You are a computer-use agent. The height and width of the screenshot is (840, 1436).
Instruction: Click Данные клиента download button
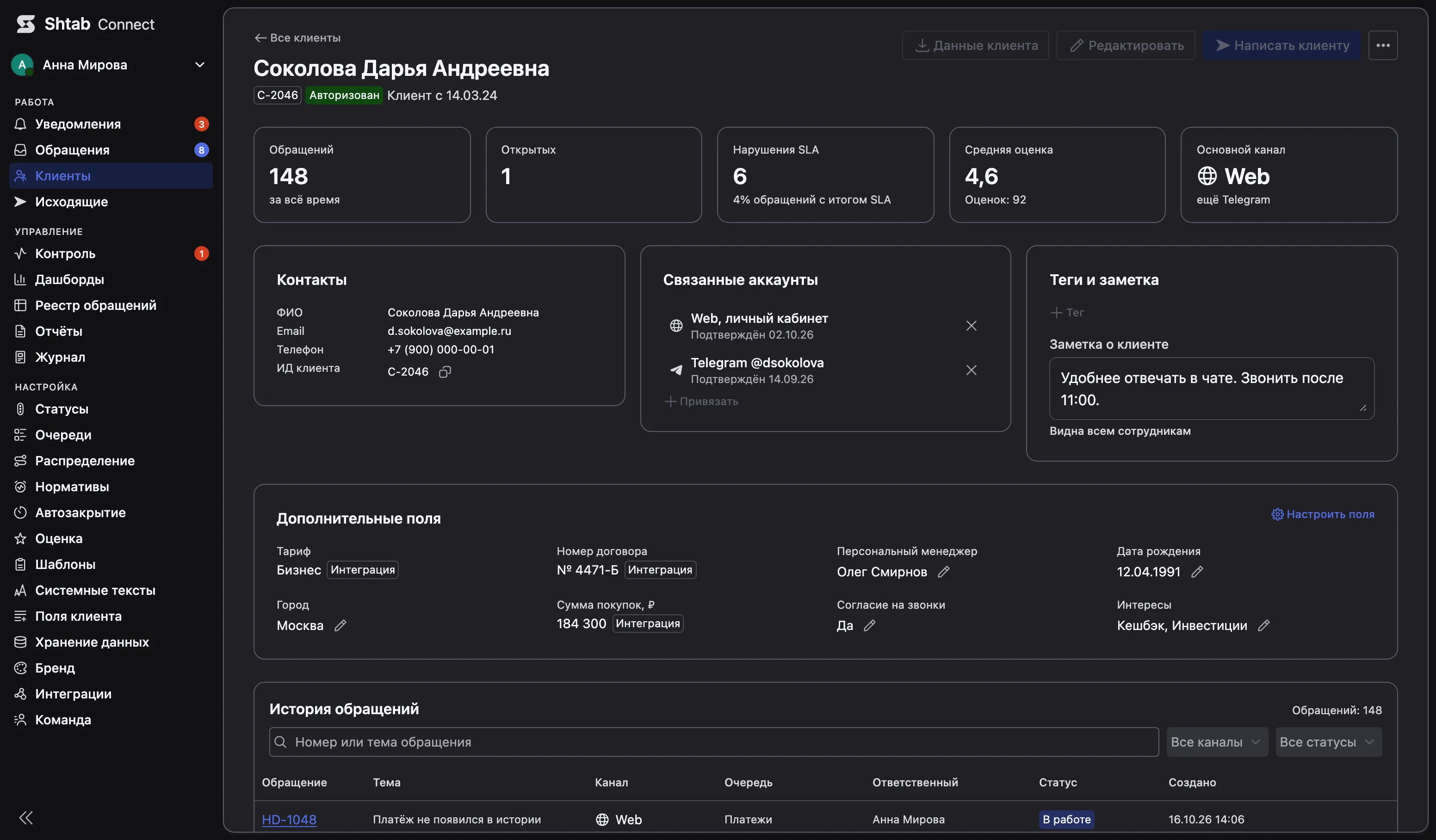tap(975, 45)
